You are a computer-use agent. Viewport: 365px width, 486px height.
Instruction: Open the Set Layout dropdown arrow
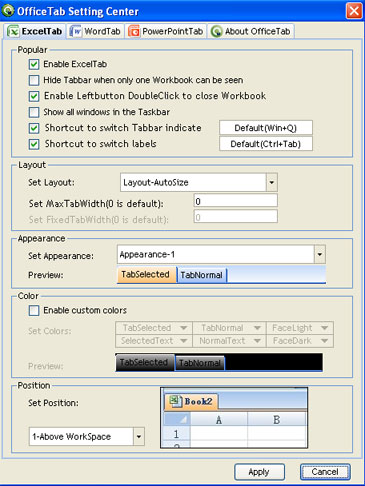272,182
